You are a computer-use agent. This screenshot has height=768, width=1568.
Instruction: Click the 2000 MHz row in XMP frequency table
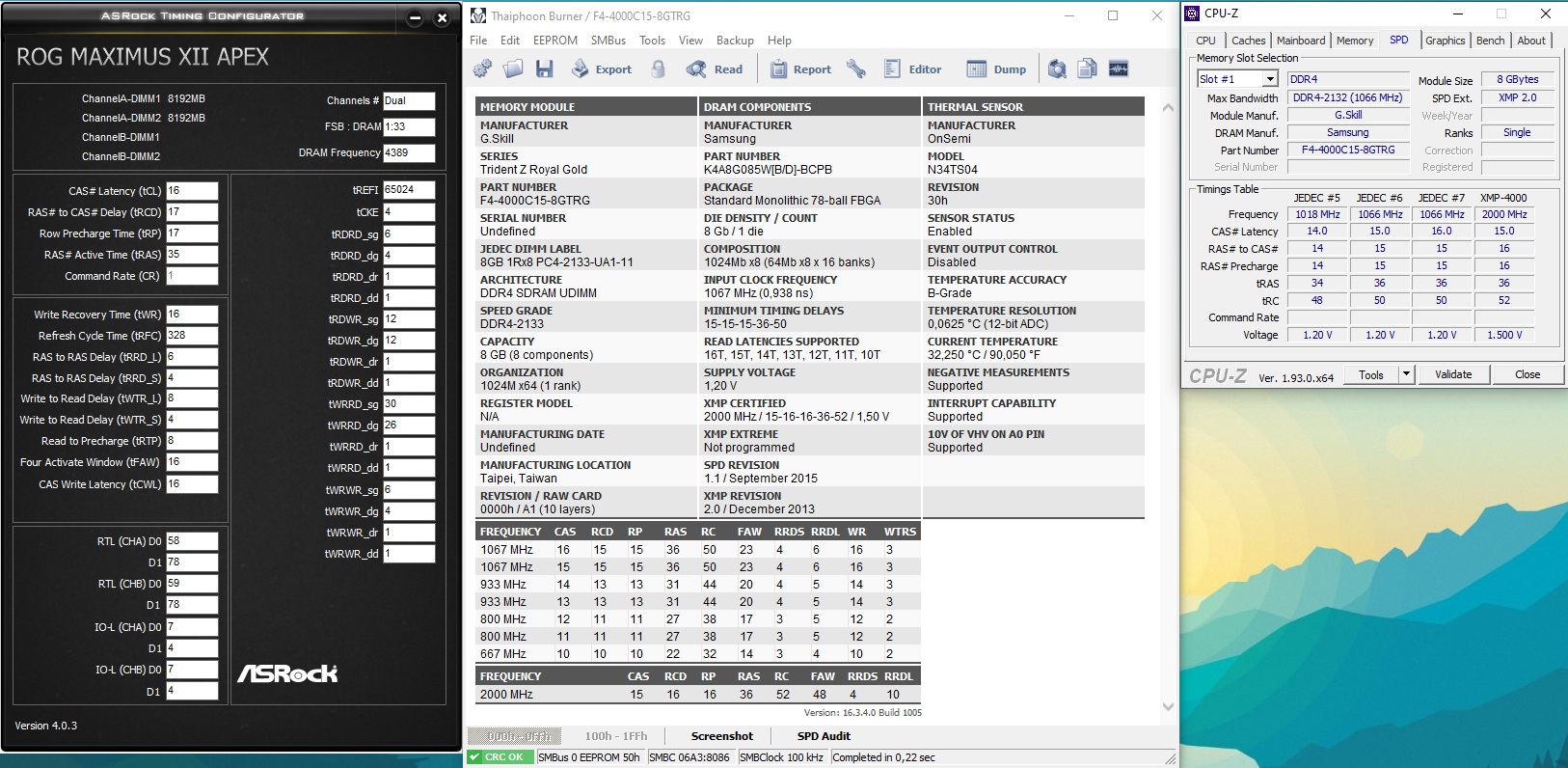698,695
